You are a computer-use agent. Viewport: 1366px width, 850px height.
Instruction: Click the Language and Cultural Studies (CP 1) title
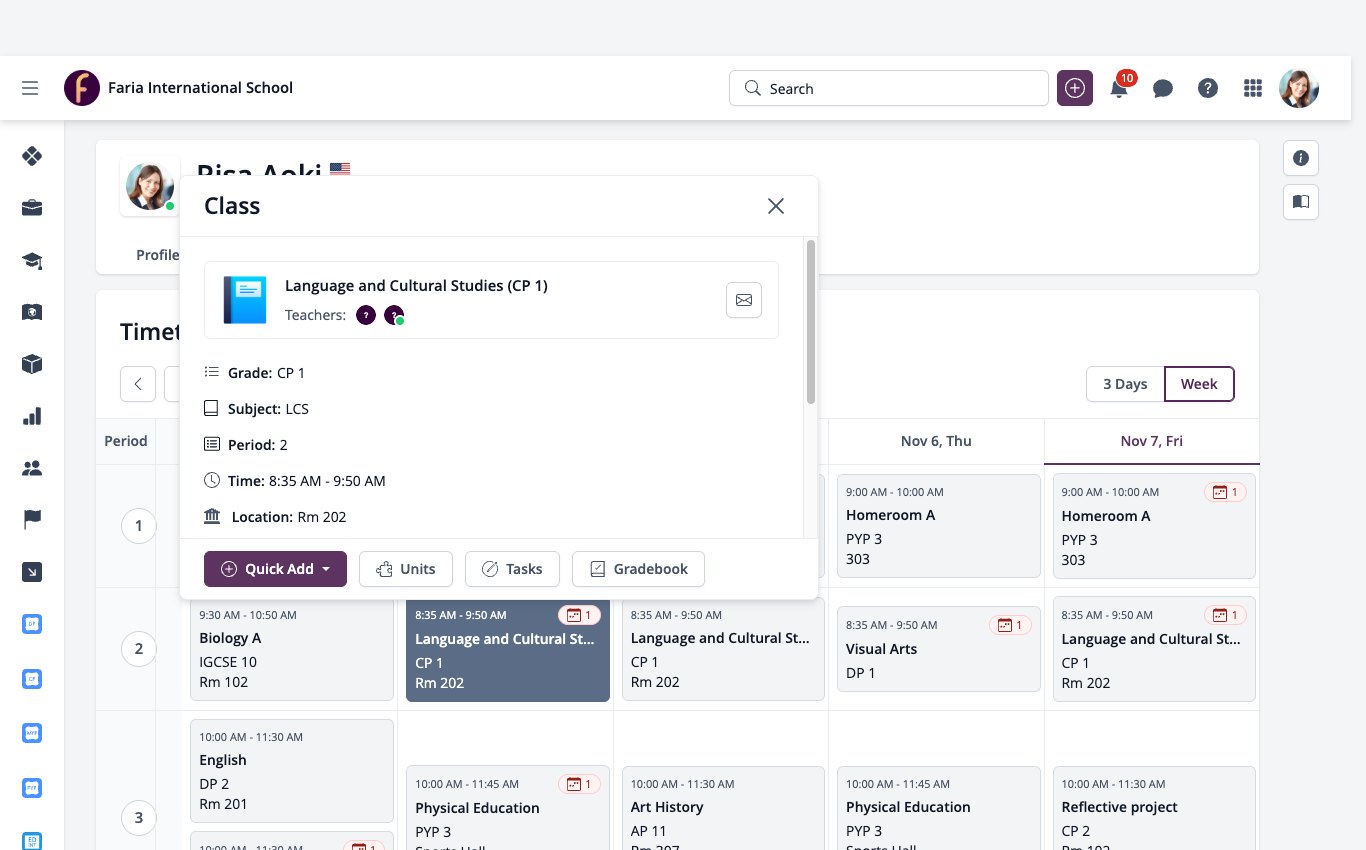(416, 286)
